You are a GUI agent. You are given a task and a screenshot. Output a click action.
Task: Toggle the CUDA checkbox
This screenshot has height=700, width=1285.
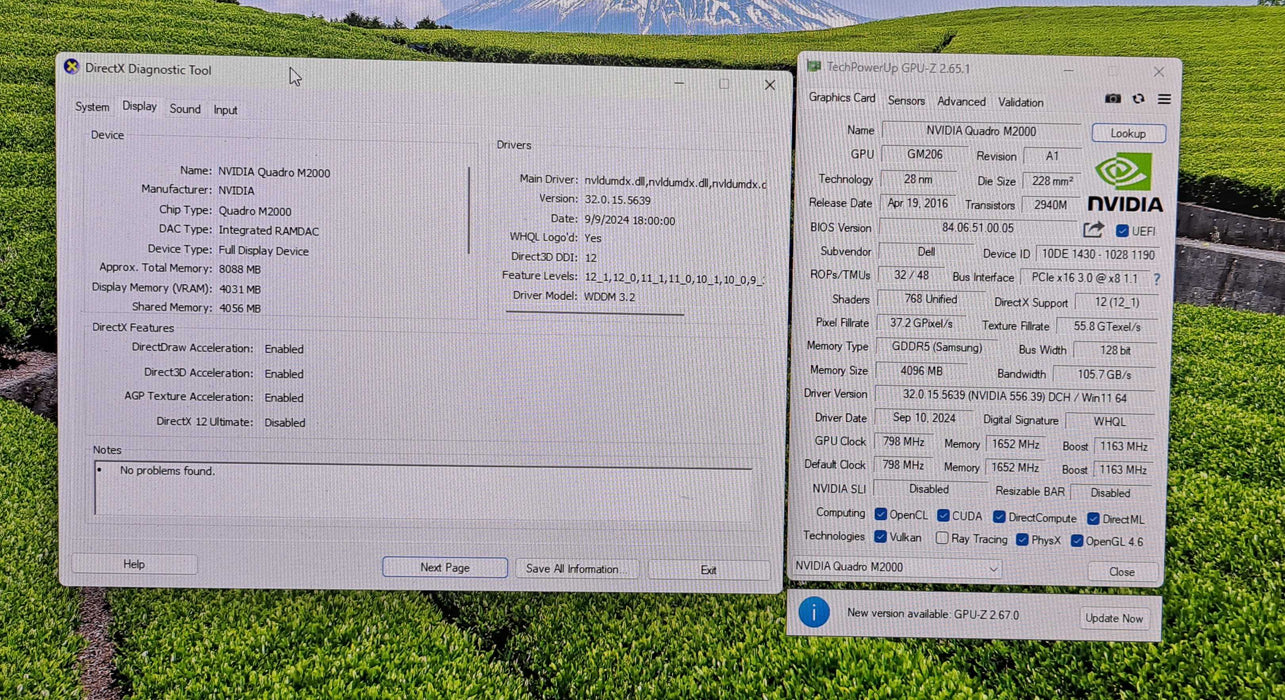click(x=943, y=516)
